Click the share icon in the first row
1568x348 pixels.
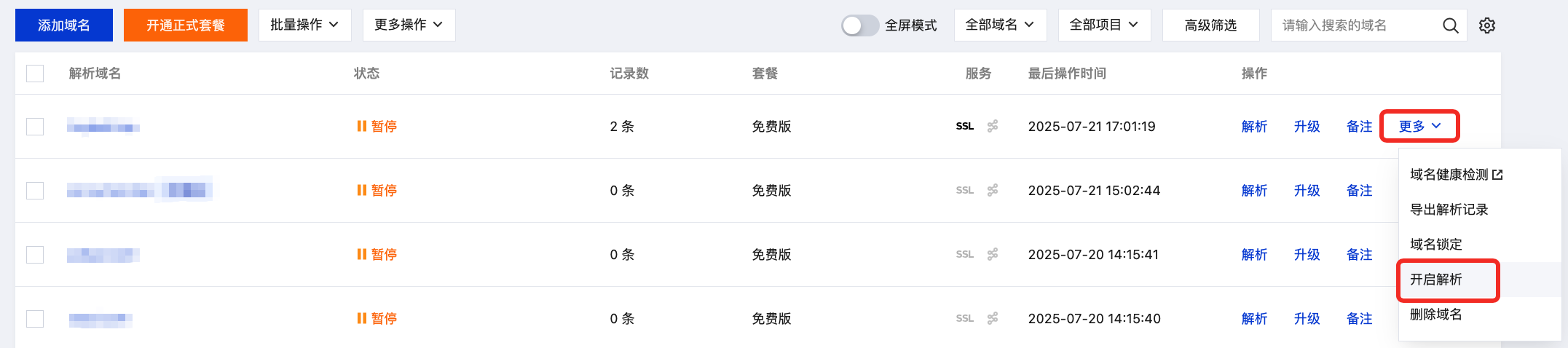pyautogui.click(x=993, y=127)
